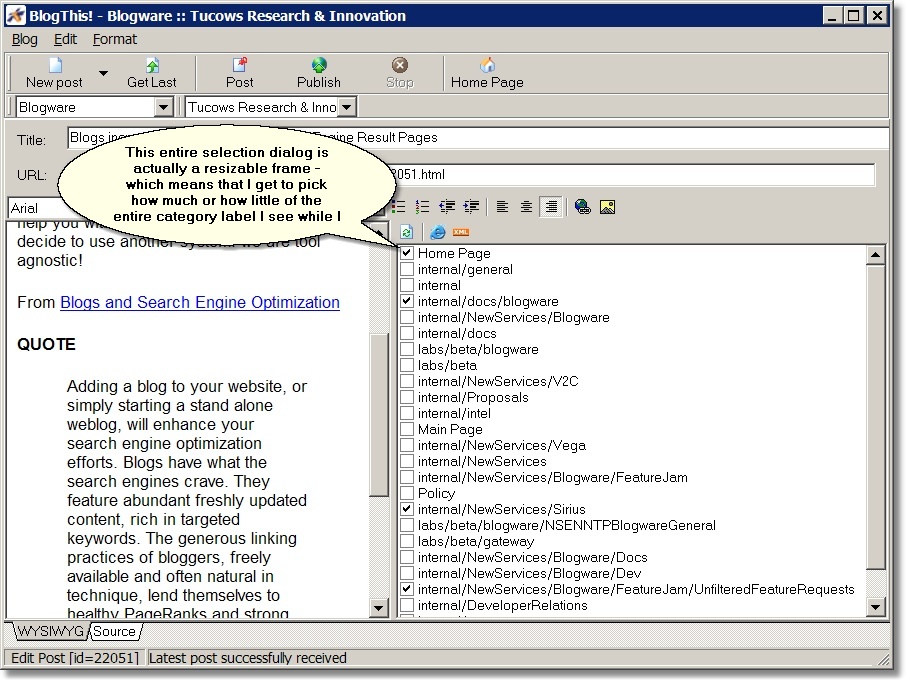The image size is (906, 682).
Task: Open the Format menu
Action: click(115, 39)
